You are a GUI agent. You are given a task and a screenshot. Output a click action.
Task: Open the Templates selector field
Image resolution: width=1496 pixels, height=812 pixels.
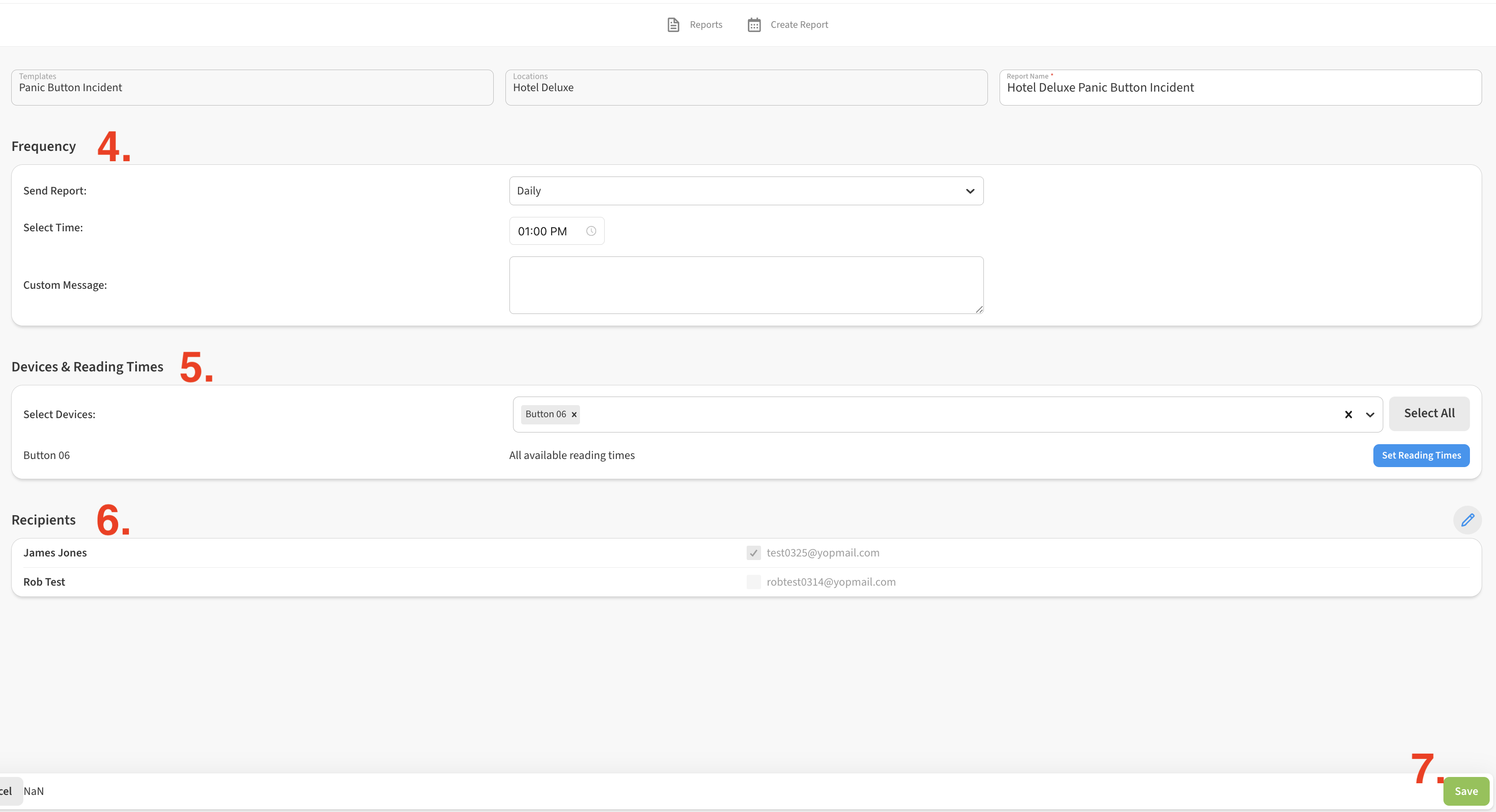pos(252,88)
